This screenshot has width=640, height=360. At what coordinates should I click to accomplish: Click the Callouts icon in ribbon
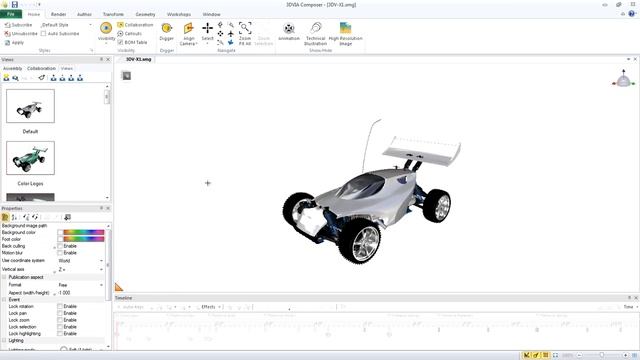(120, 33)
